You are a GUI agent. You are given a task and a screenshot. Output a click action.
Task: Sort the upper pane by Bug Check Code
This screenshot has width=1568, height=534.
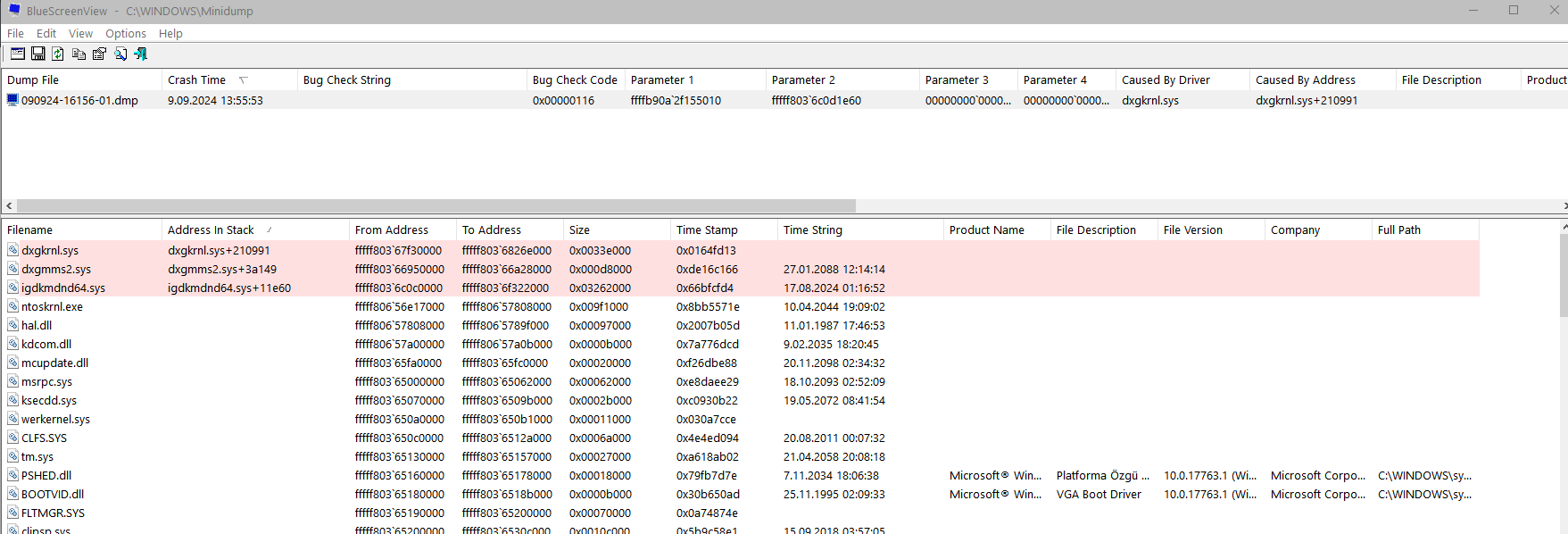click(x=575, y=79)
